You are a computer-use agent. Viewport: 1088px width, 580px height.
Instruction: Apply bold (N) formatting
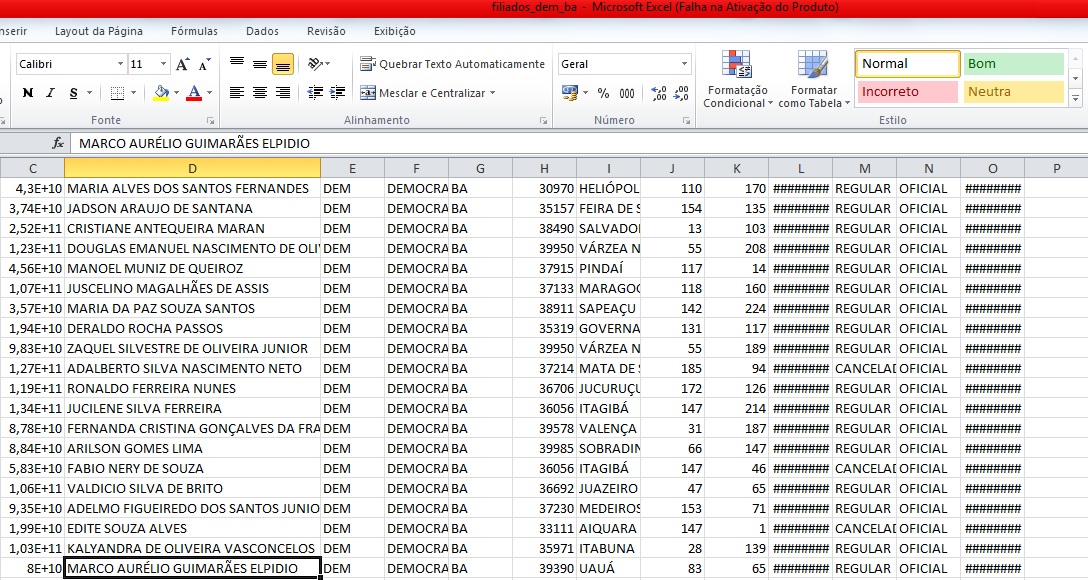coord(28,93)
